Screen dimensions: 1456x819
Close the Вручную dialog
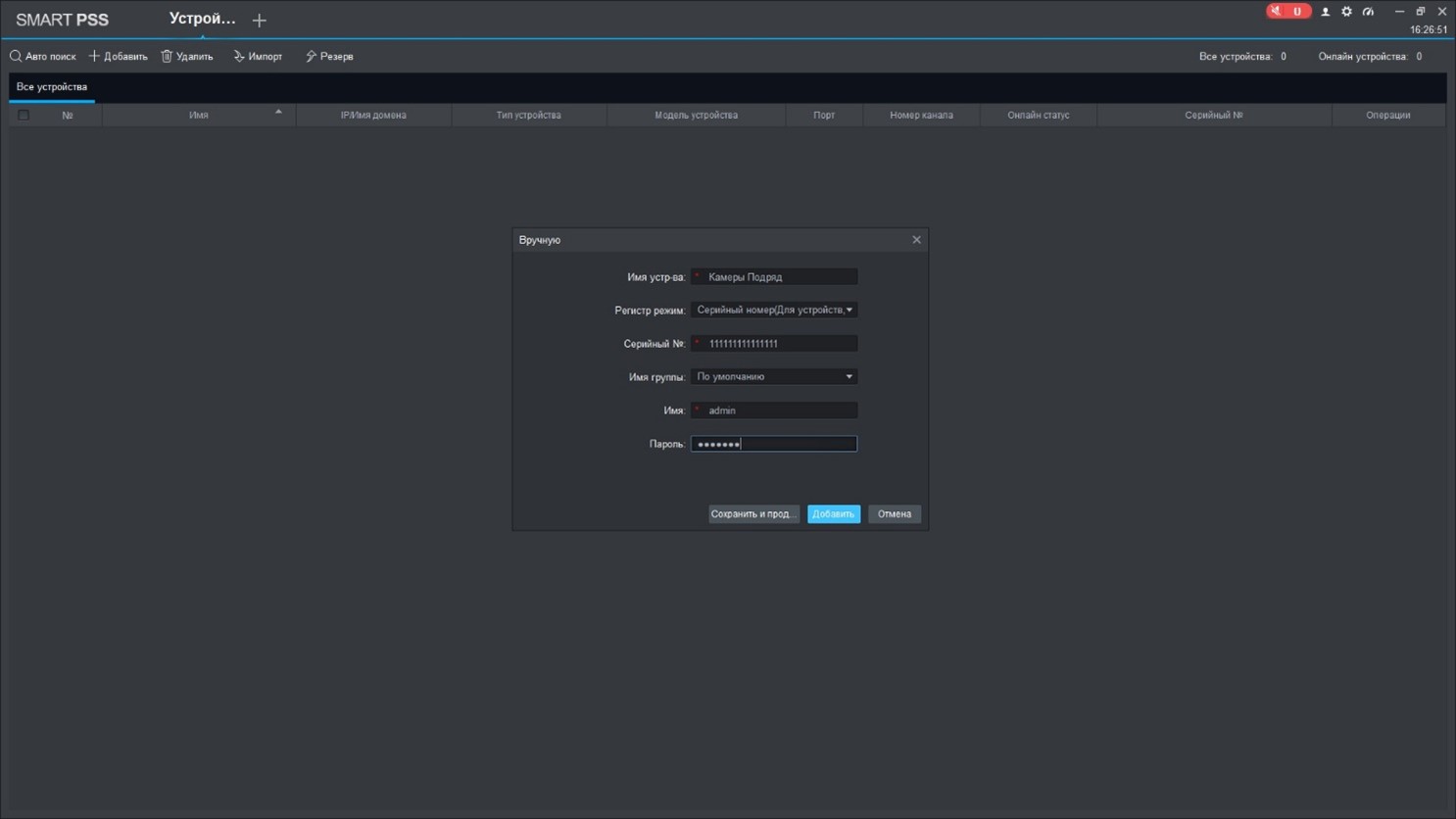pos(916,240)
